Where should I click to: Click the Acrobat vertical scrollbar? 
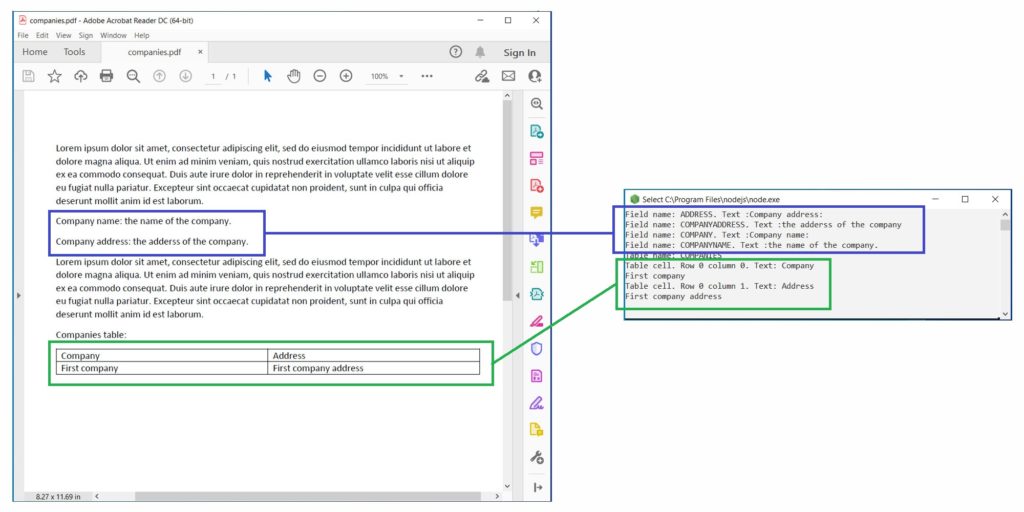pyautogui.click(x=507, y=200)
